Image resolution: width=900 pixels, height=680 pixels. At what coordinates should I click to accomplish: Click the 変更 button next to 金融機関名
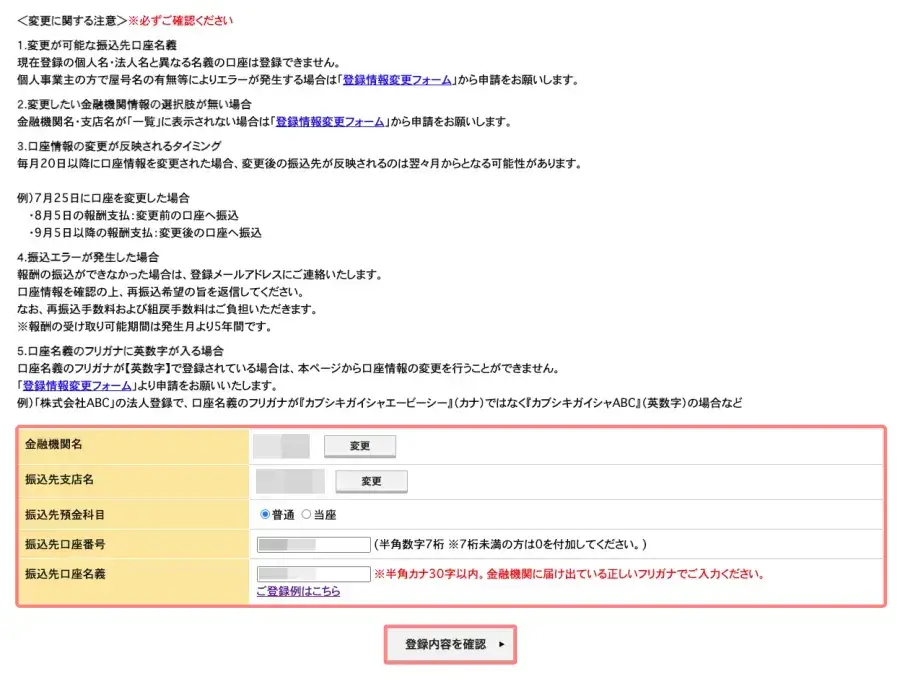pyautogui.click(x=360, y=446)
